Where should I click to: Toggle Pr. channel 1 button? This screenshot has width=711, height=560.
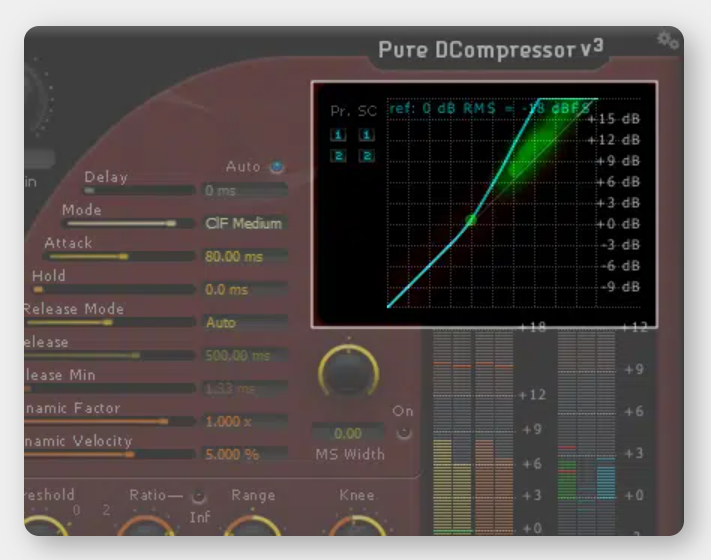pyautogui.click(x=338, y=135)
